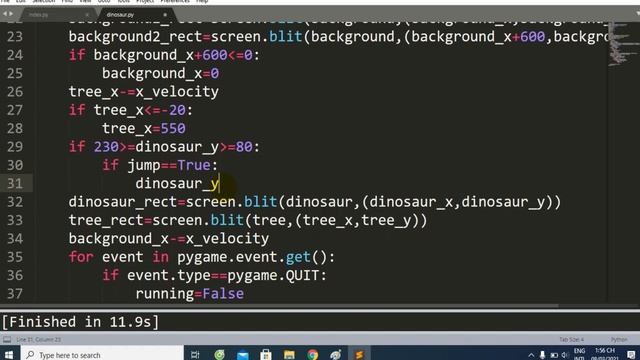Click 'if event.type==pygame.QUIT:' line

pos(214,276)
